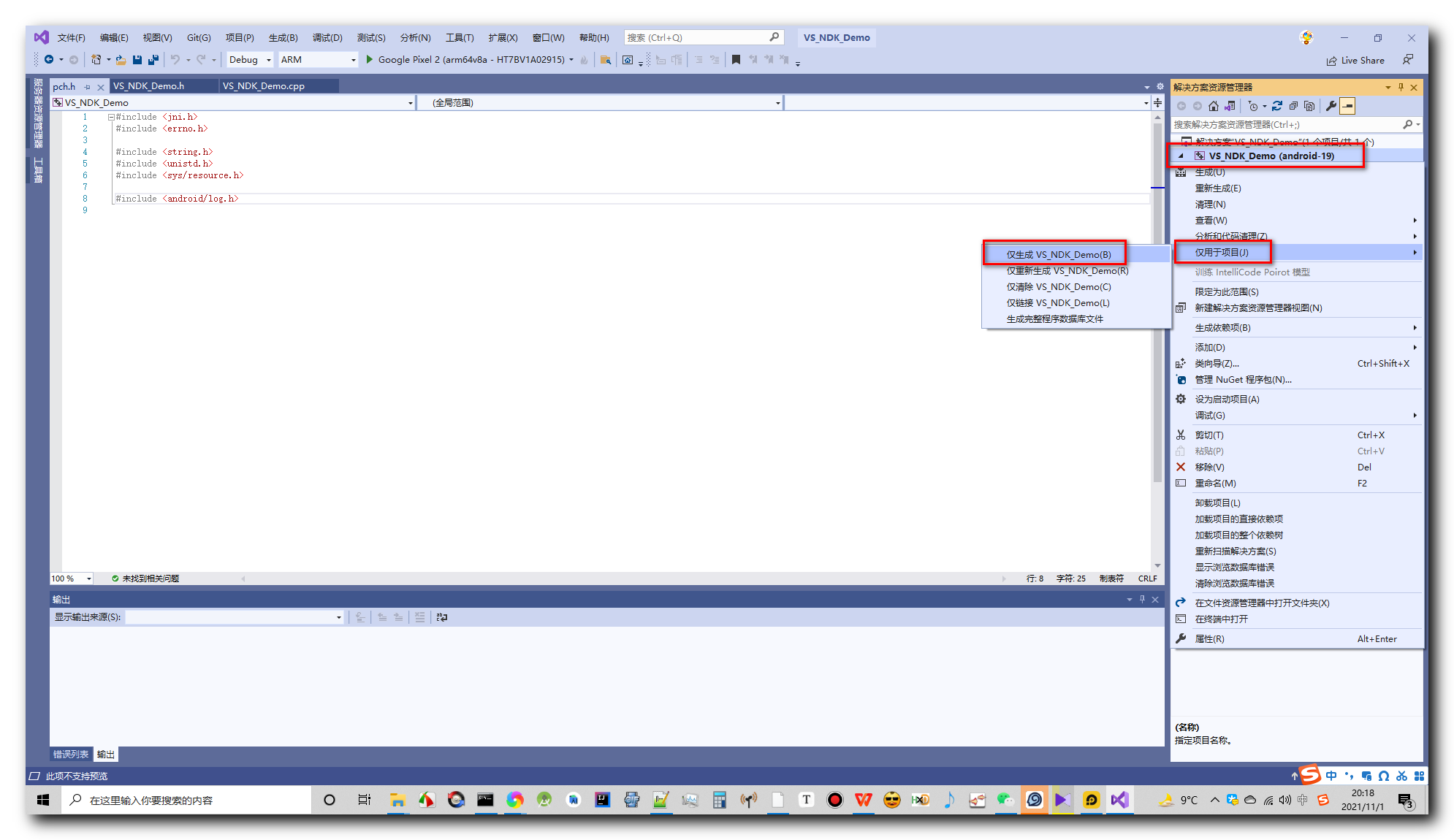Click the save all icon
Image resolution: width=1454 pixels, height=840 pixels.
coord(153,59)
